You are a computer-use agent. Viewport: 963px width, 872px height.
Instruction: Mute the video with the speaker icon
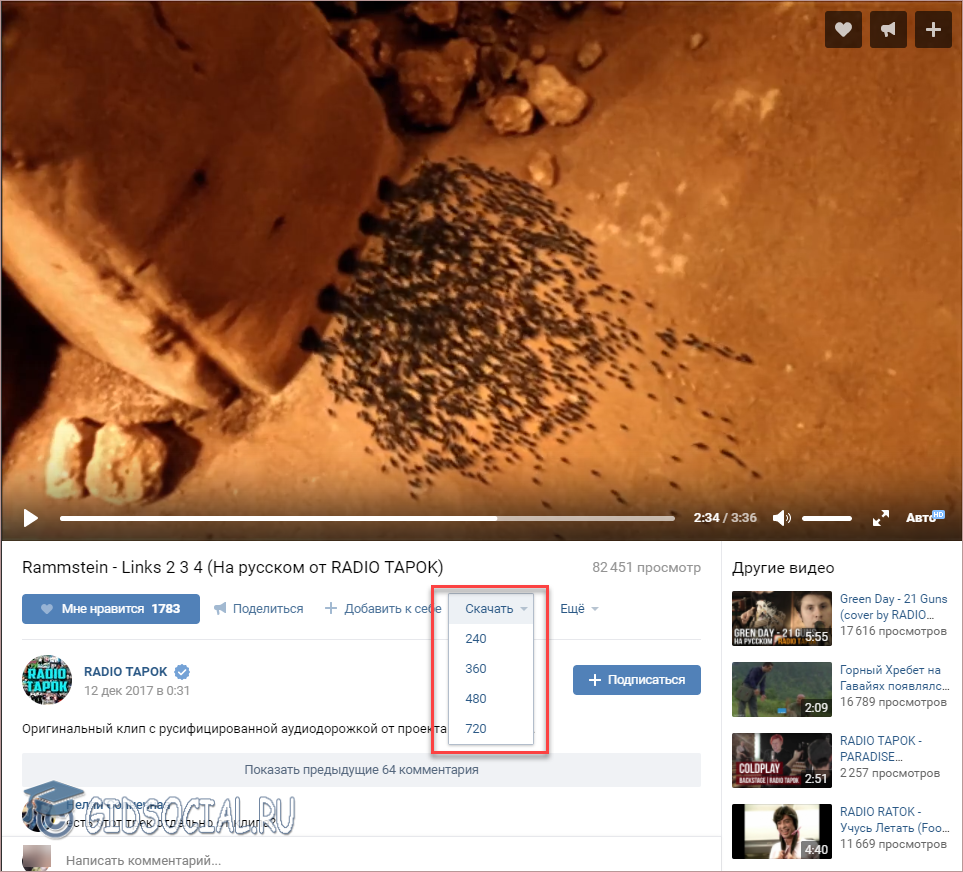pos(781,518)
